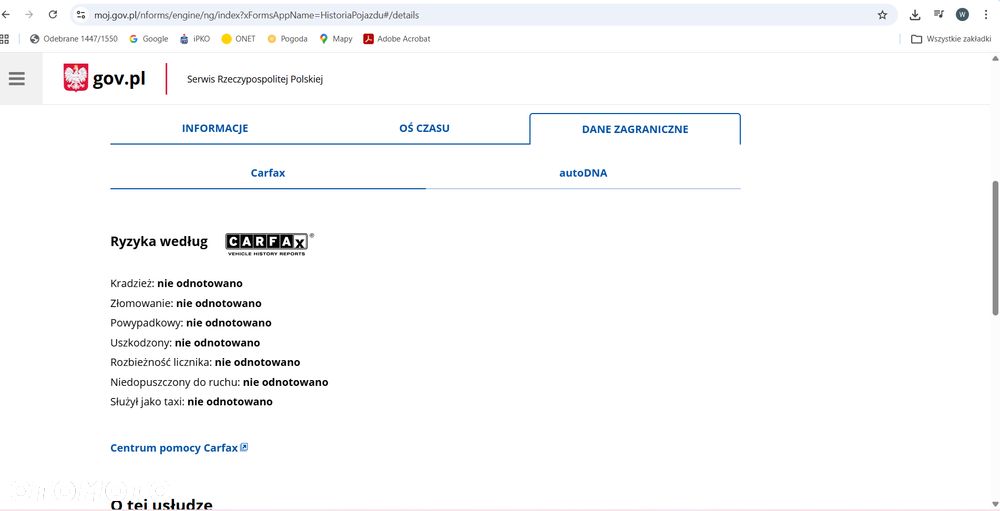Image resolution: width=1000 pixels, height=511 pixels.
Task: Open Odebrane 1447/1550 bookmark
Action: [74, 39]
